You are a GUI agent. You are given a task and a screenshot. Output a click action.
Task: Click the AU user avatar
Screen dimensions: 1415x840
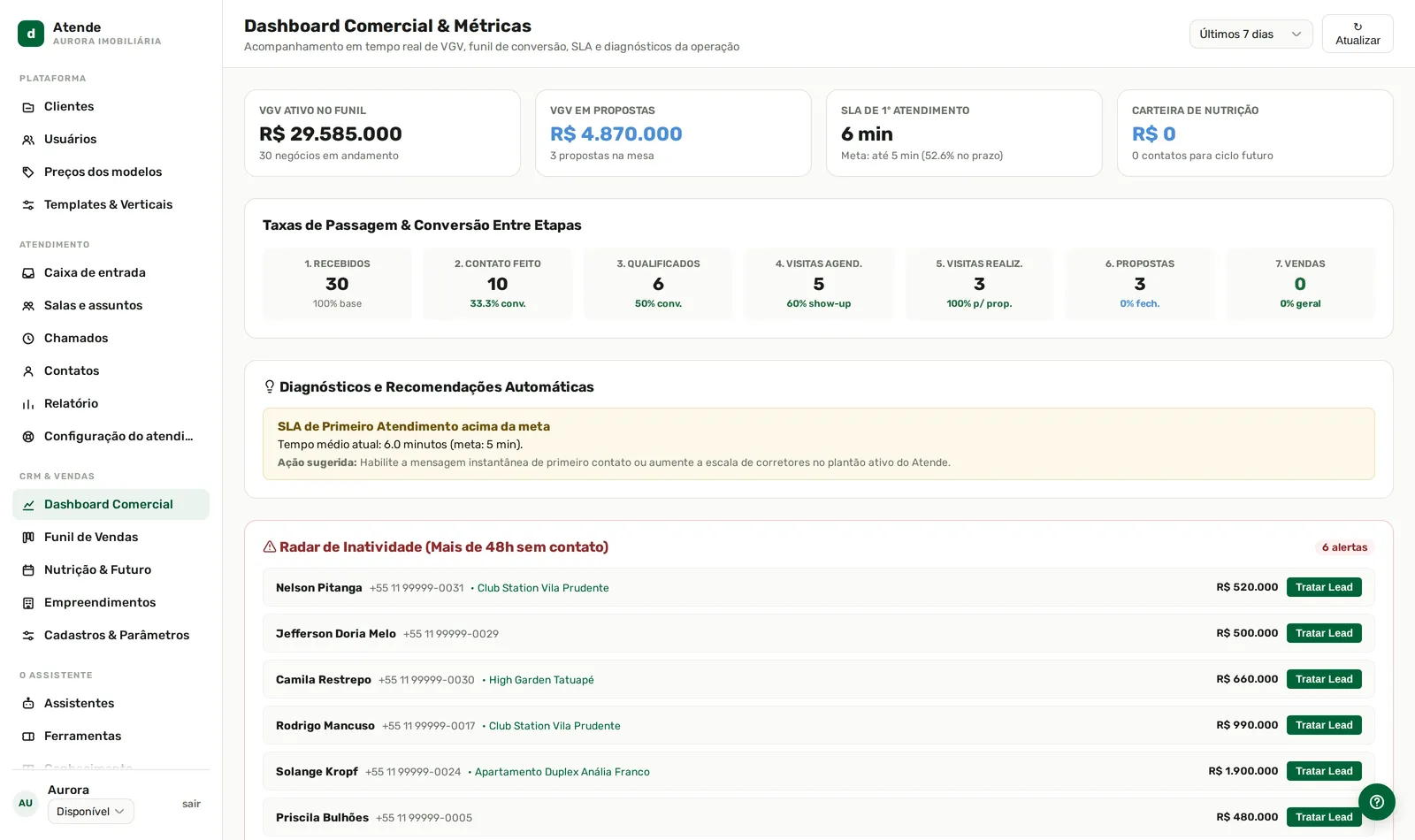click(x=26, y=804)
